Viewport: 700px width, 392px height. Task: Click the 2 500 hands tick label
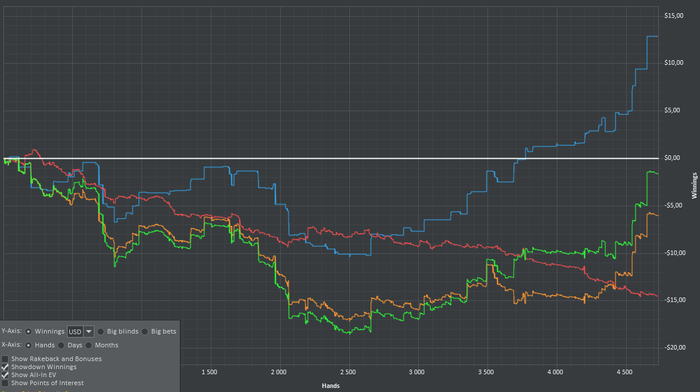click(x=348, y=372)
